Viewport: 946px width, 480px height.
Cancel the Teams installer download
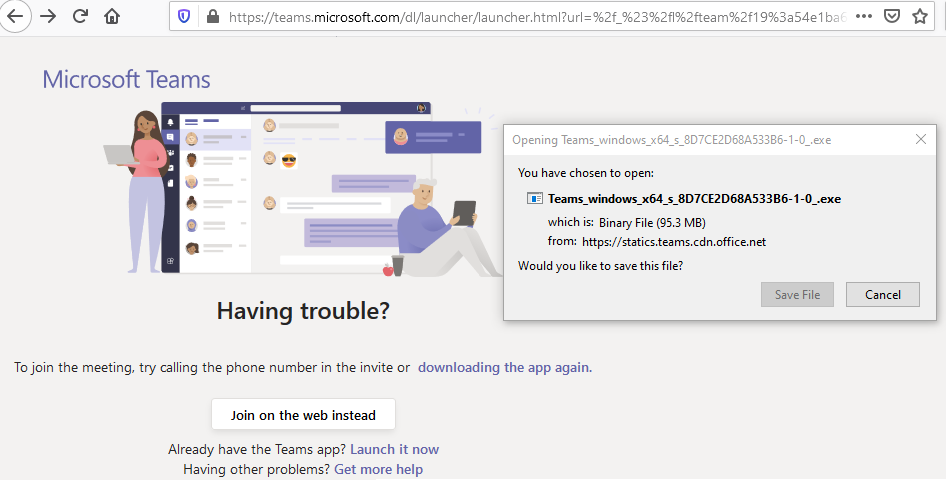pyautogui.click(x=883, y=294)
